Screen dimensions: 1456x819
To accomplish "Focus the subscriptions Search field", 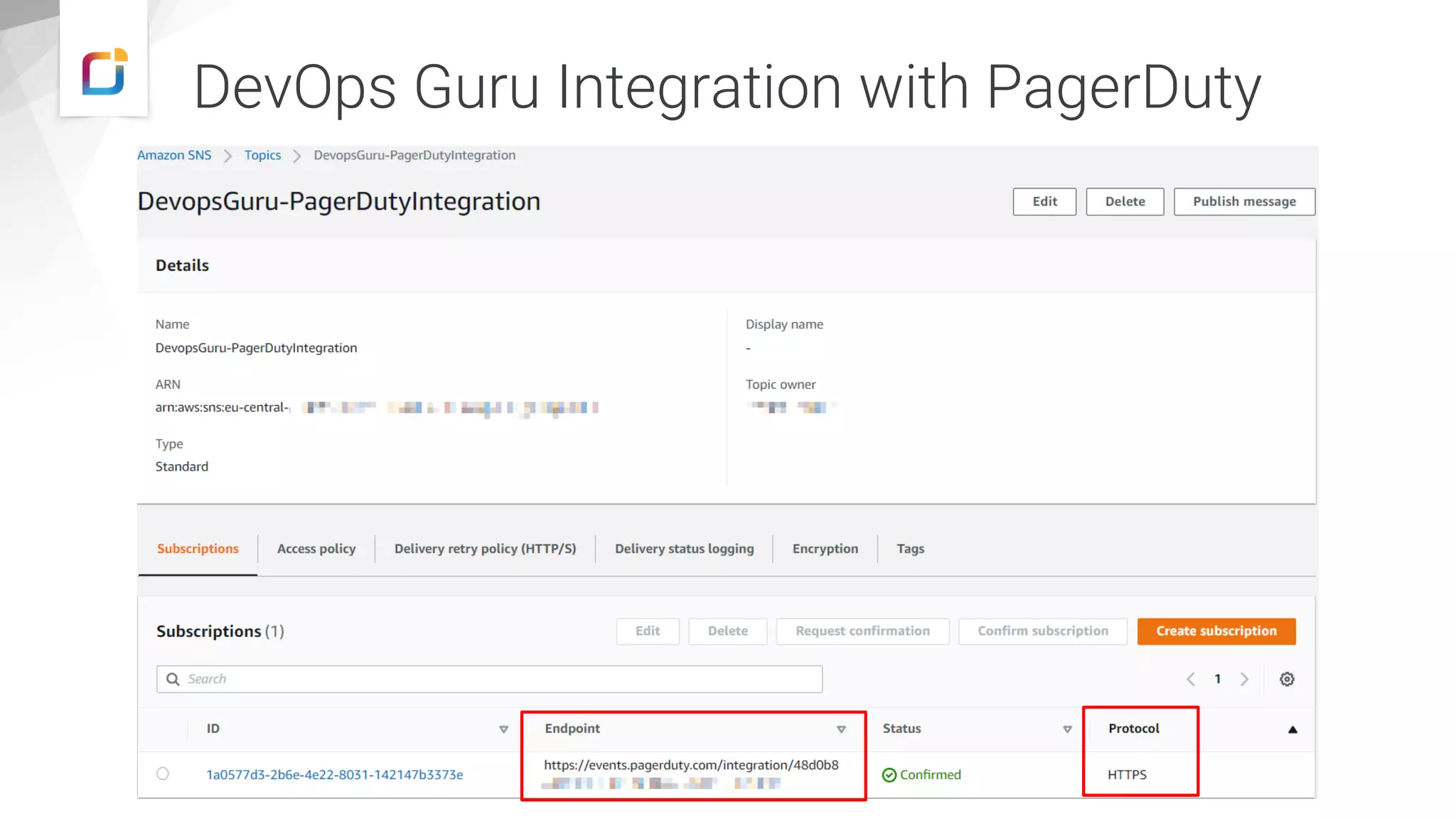I will coord(489,679).
